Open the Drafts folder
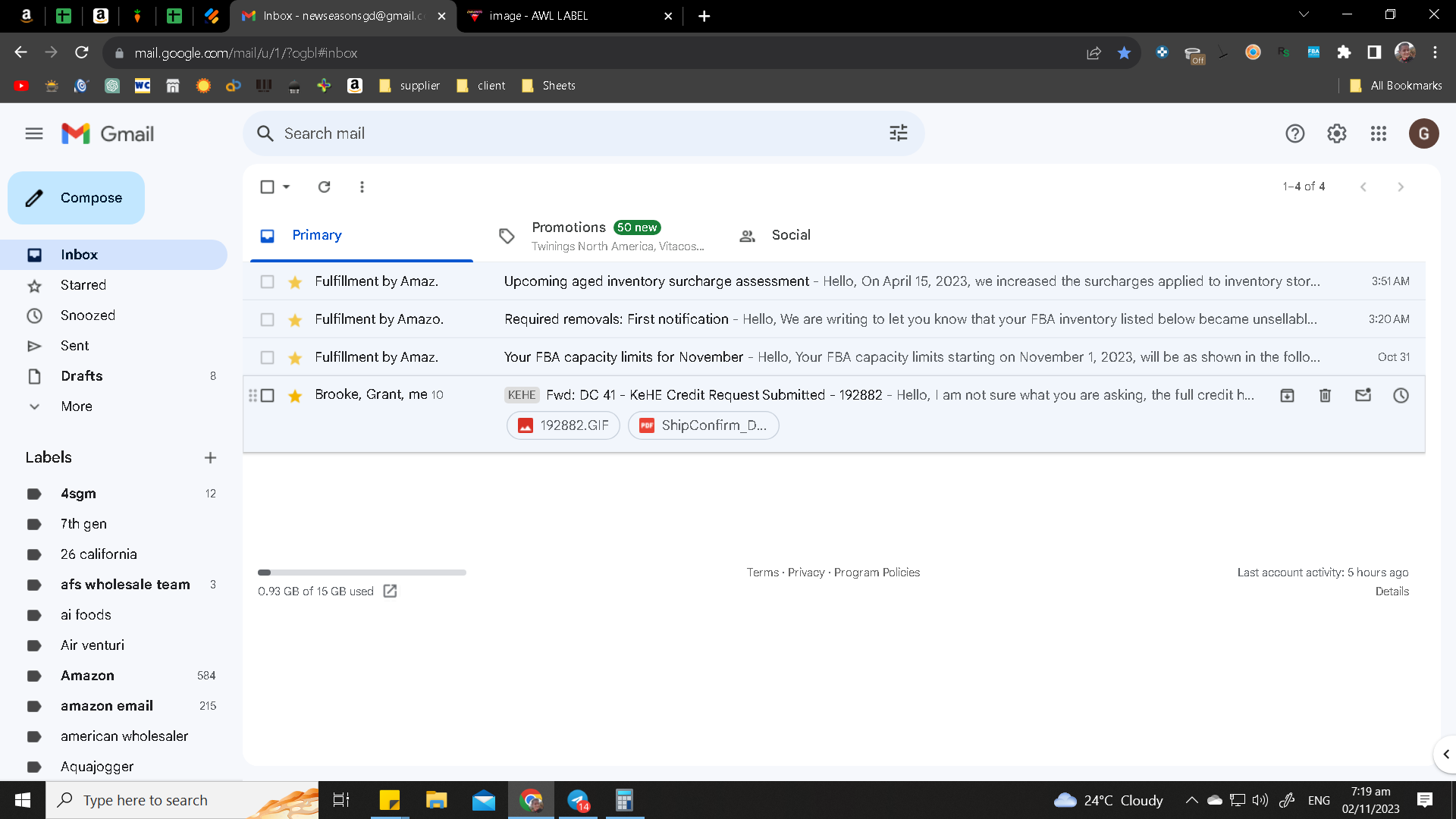Viewport: 1456px width, 819px height. click(x=82, y=376)
